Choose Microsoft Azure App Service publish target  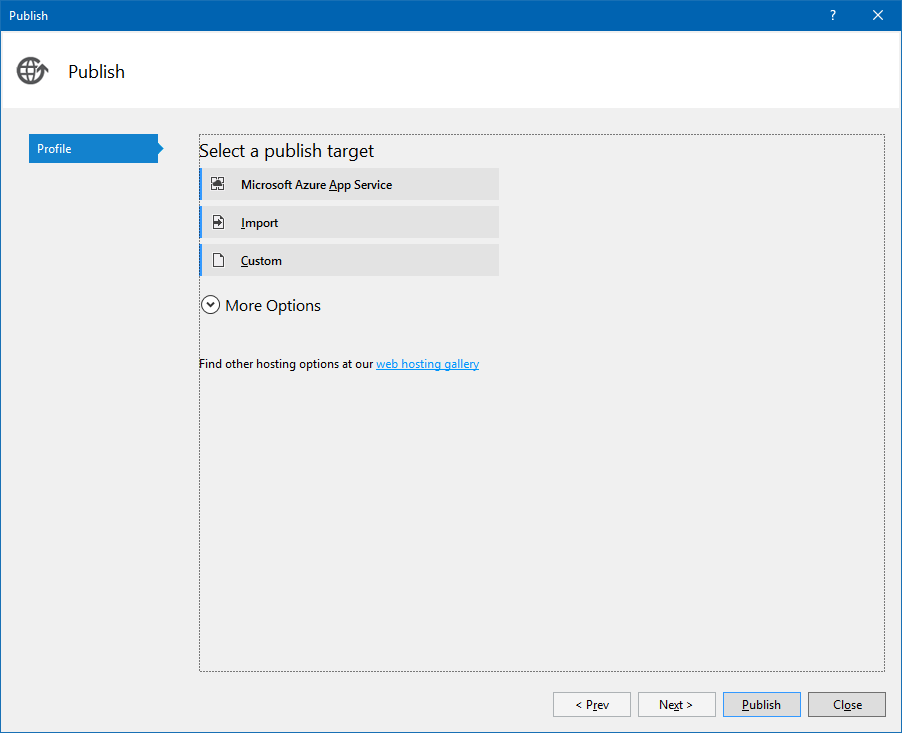316,185
